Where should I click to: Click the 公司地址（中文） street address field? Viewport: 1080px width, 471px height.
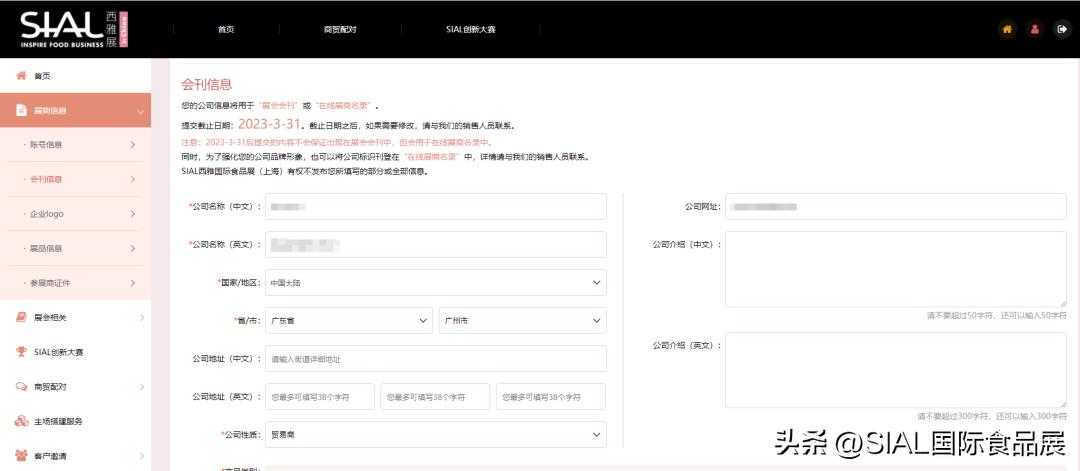pyautogui.click(x=436, y=359)
